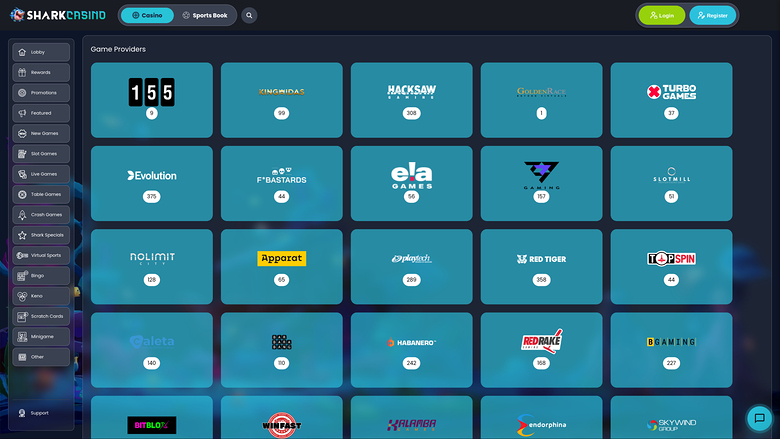Open the Bingo category
Viewport: 780px width, 439px height.
[41, 276]
